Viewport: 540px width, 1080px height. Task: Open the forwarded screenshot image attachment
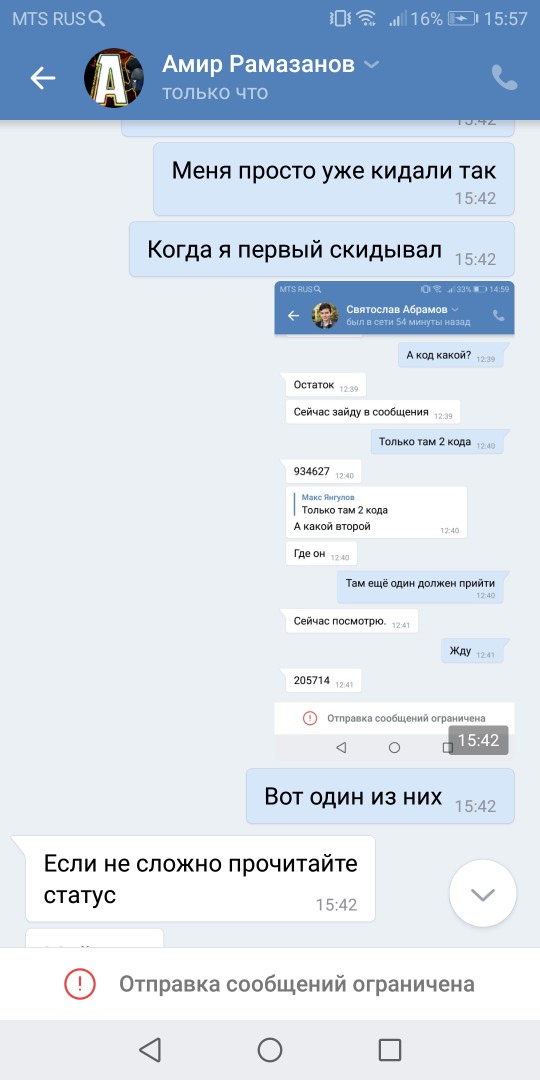pos(394,521)
